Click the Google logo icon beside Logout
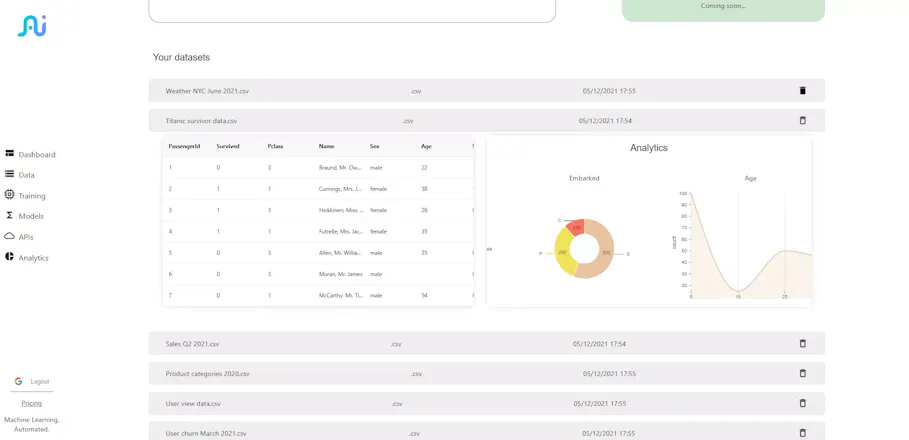The width and height of the screenshot is (909, 440). [x=19, y=381]
